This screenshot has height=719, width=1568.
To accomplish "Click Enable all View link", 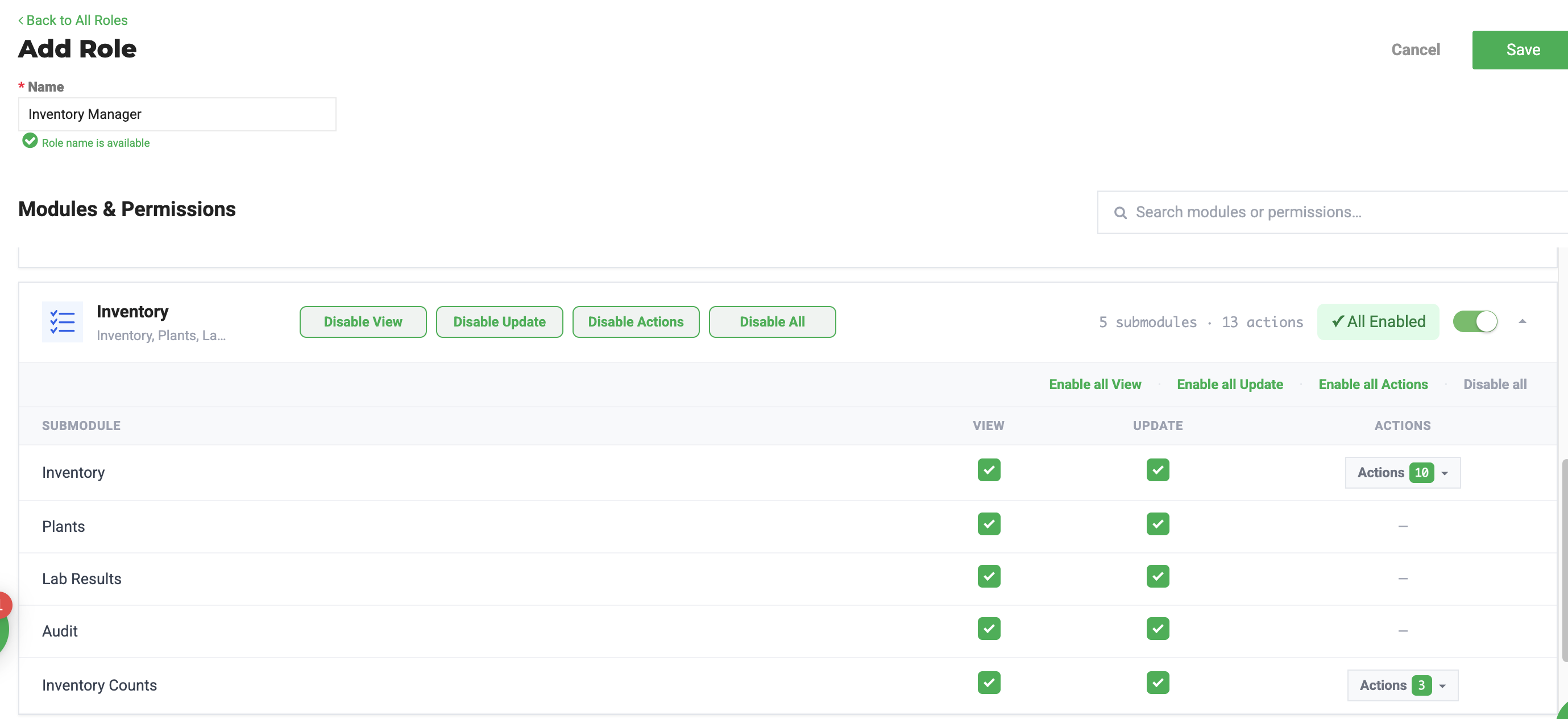I will (1094, 384).
